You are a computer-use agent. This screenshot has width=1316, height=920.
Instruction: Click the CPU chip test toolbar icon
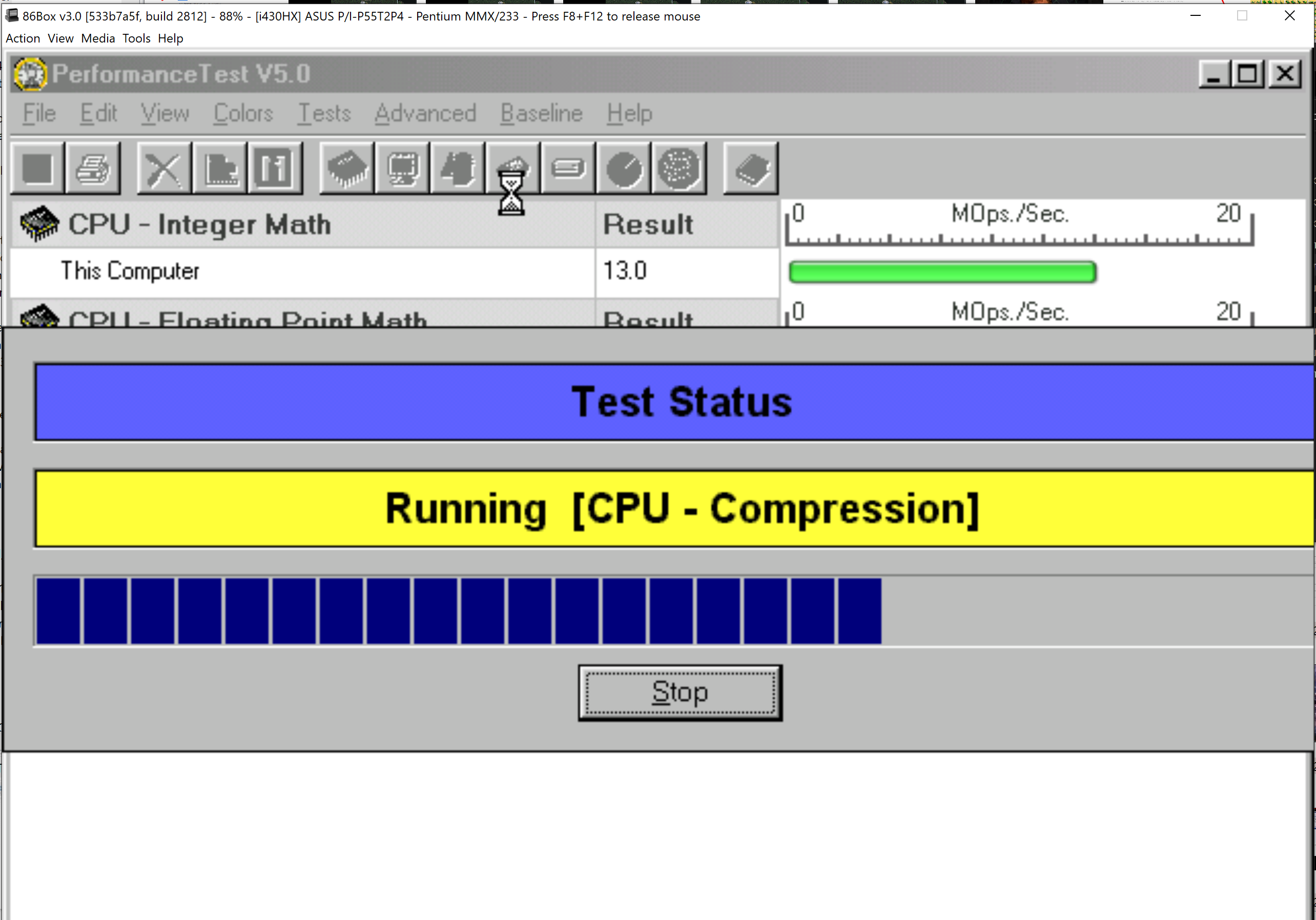(347, 169)
